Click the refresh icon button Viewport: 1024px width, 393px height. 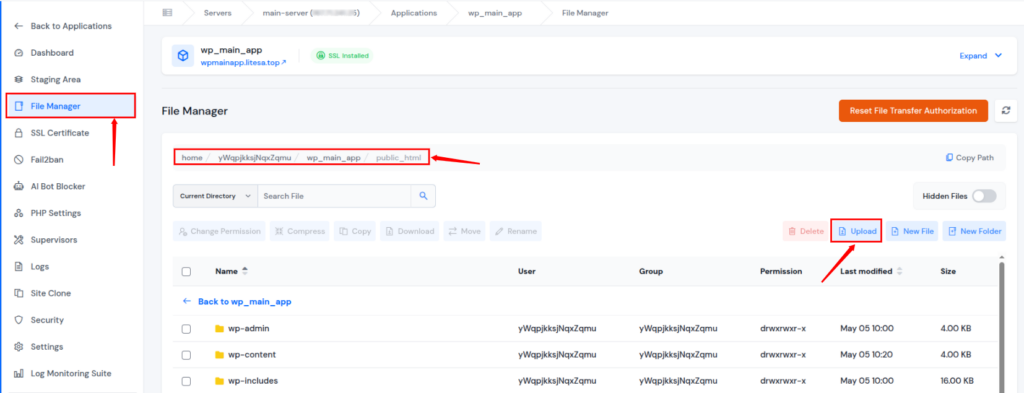coord(1006,111)
